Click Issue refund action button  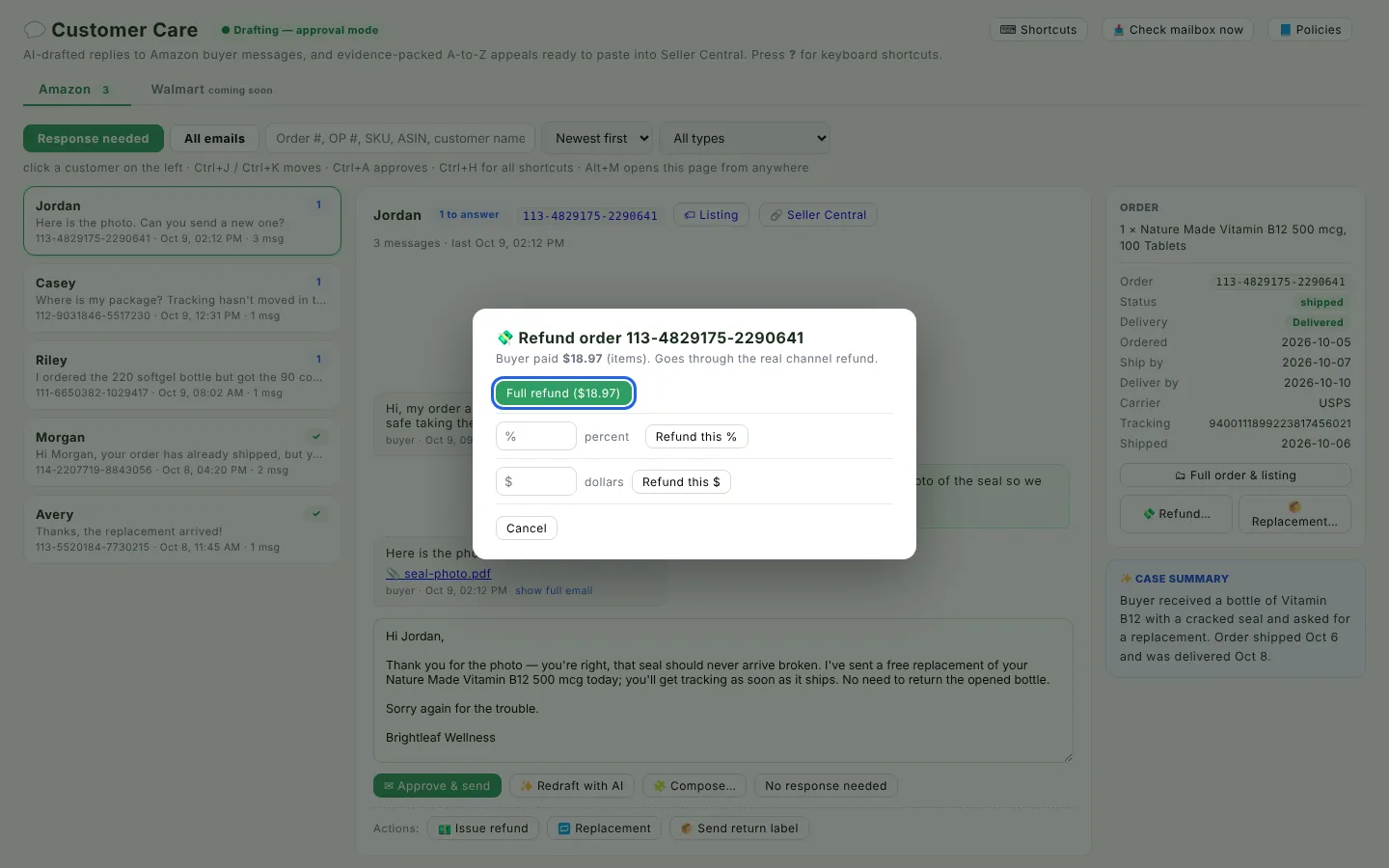pos(483,828)
